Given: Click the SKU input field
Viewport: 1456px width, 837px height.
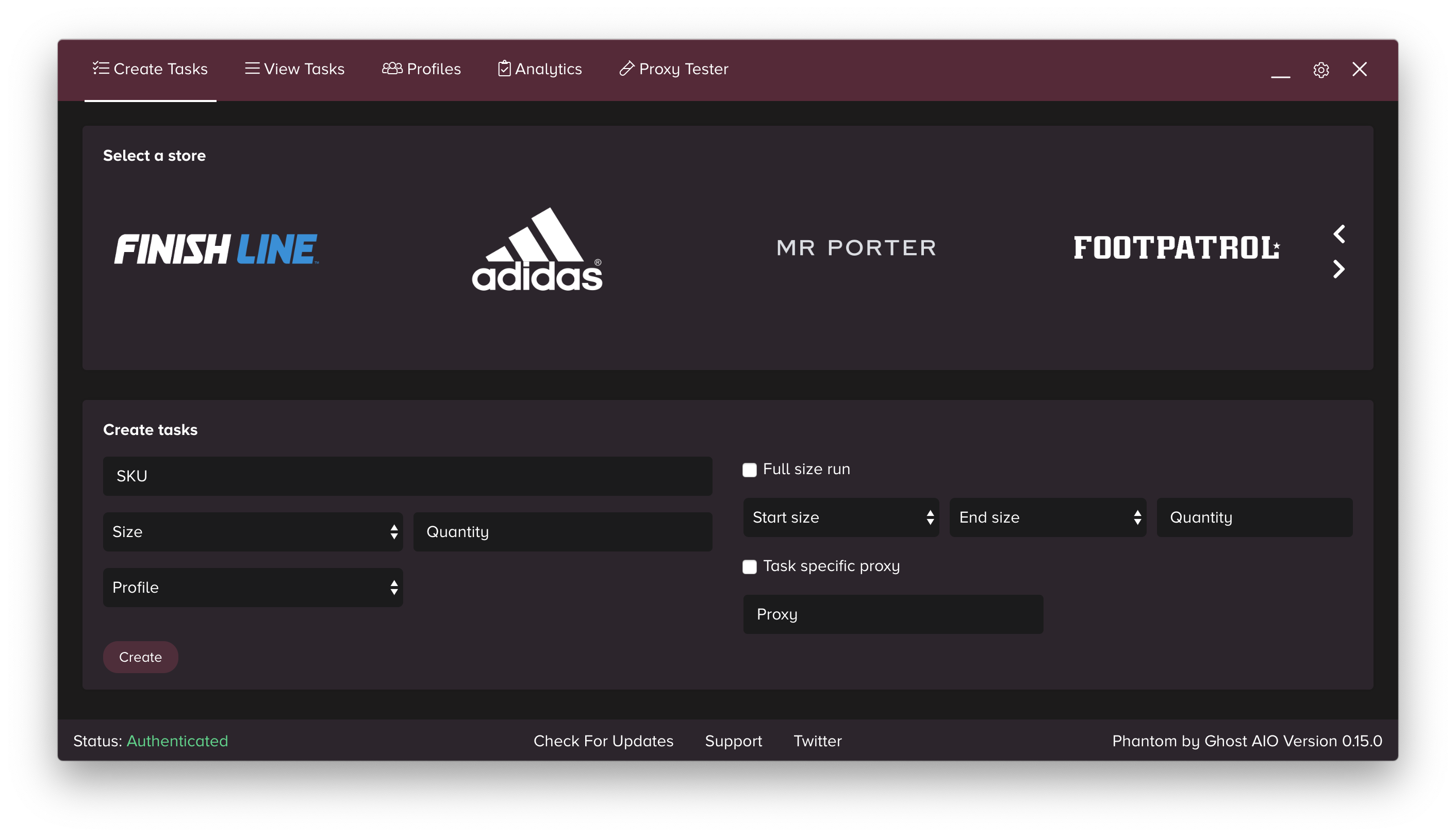Looking at the screenshot, I should 407,476.
